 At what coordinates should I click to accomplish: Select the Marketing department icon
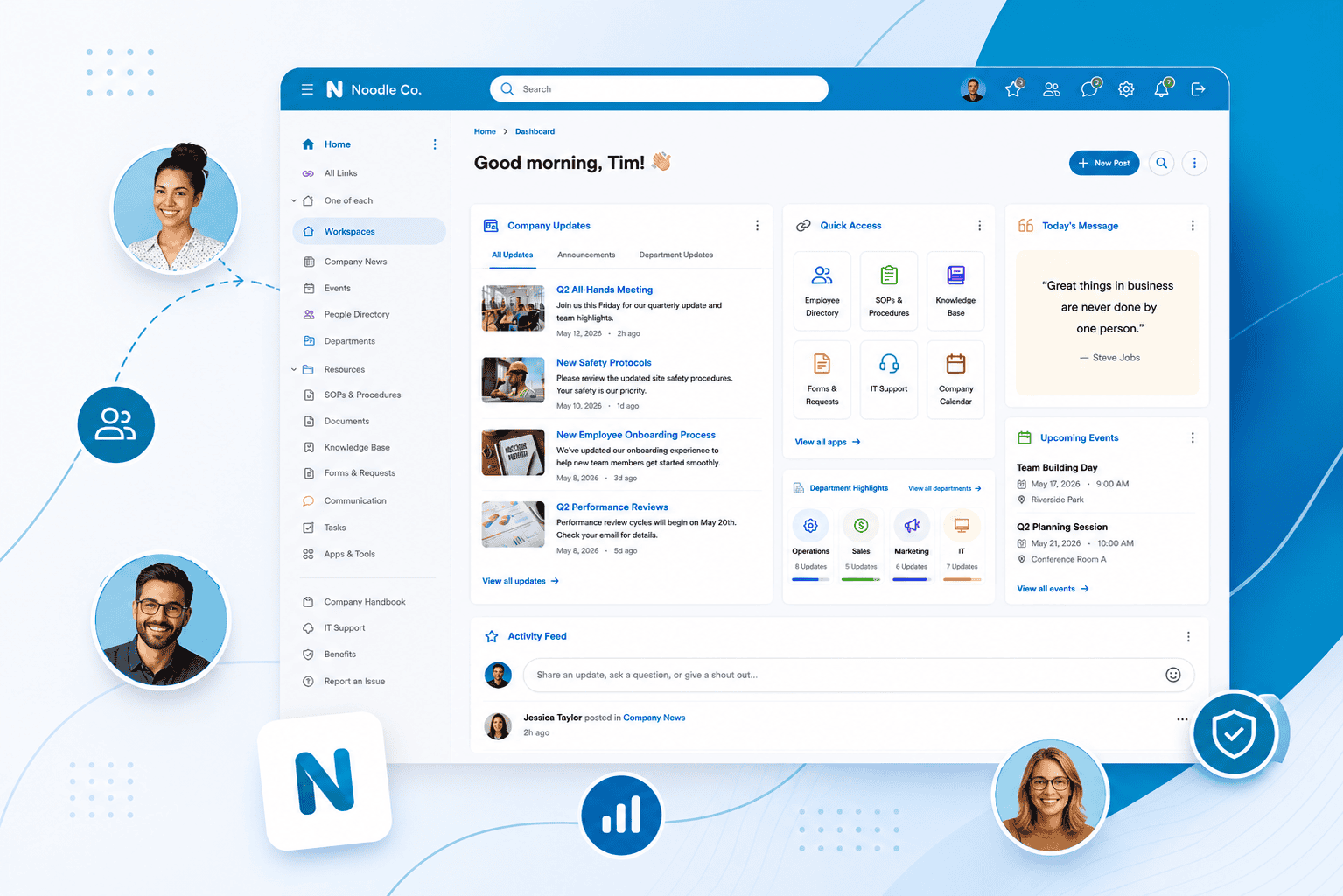(x=912, y=526)
